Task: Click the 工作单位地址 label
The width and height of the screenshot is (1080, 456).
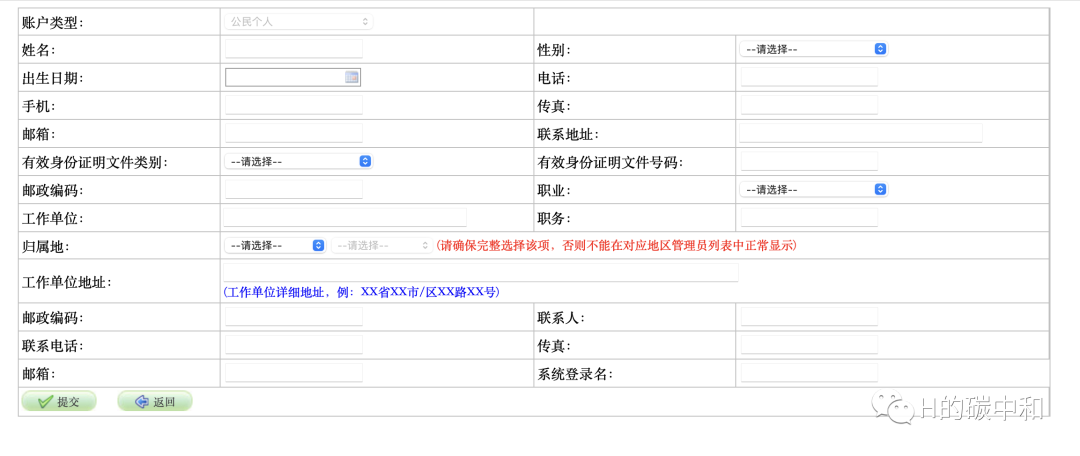Action: pyautogui.click(x=66, y=282)
